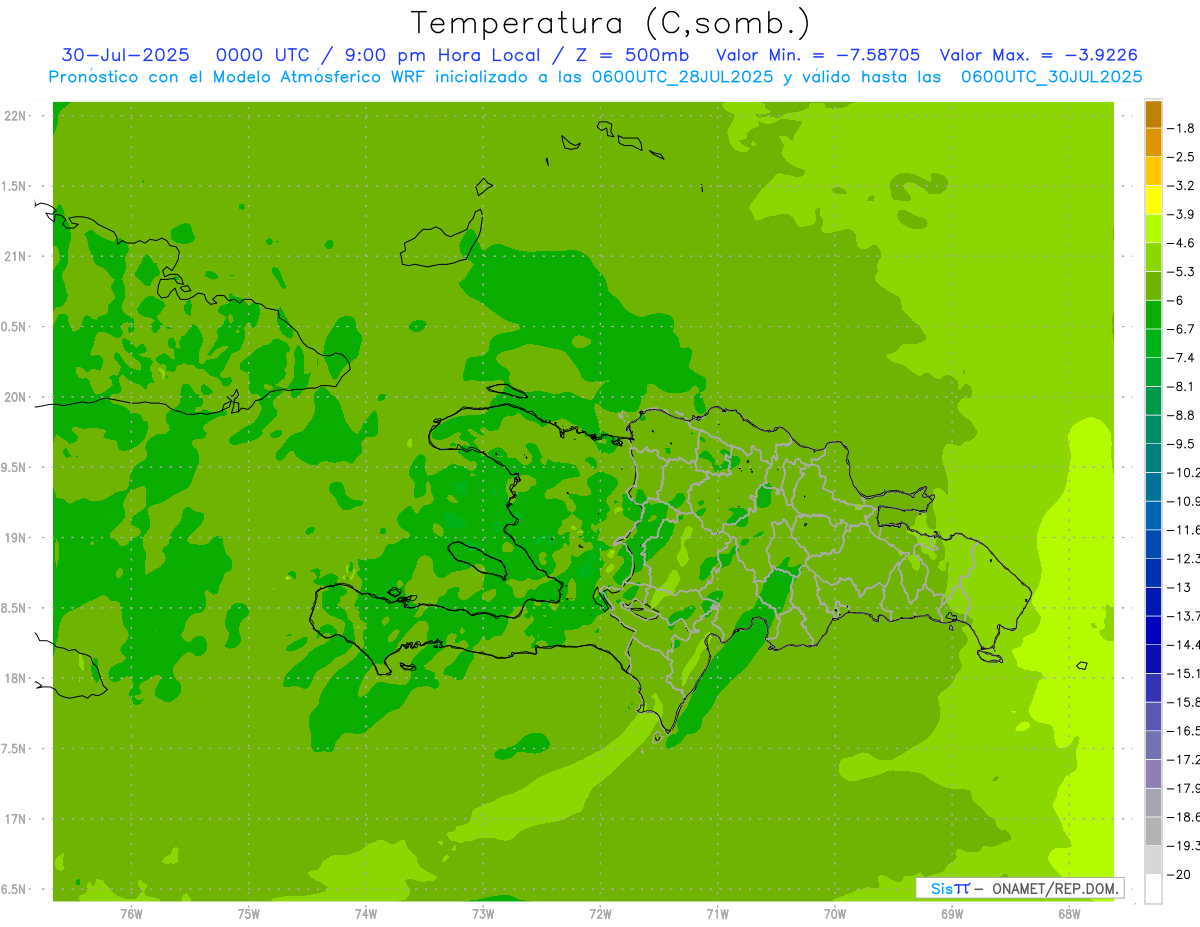This screenshot has width=1200, height=927.
Task: Click the 75W longitude label
Action: (x=248, y=914)
